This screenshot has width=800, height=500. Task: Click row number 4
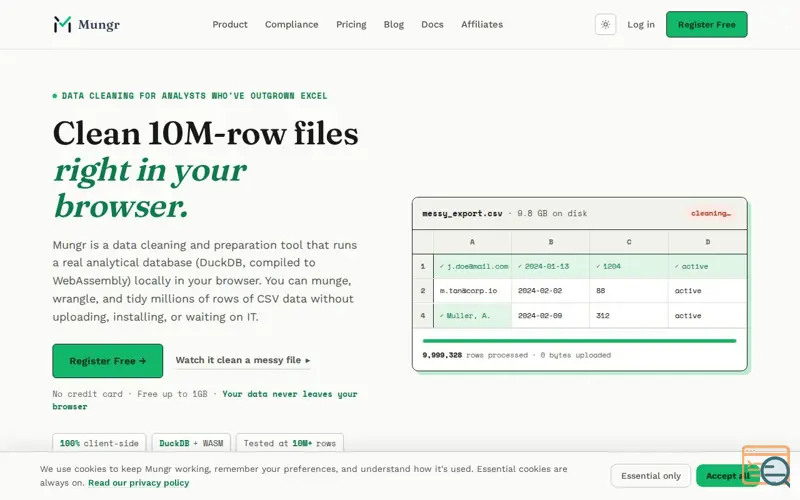(x=423, y=316)
